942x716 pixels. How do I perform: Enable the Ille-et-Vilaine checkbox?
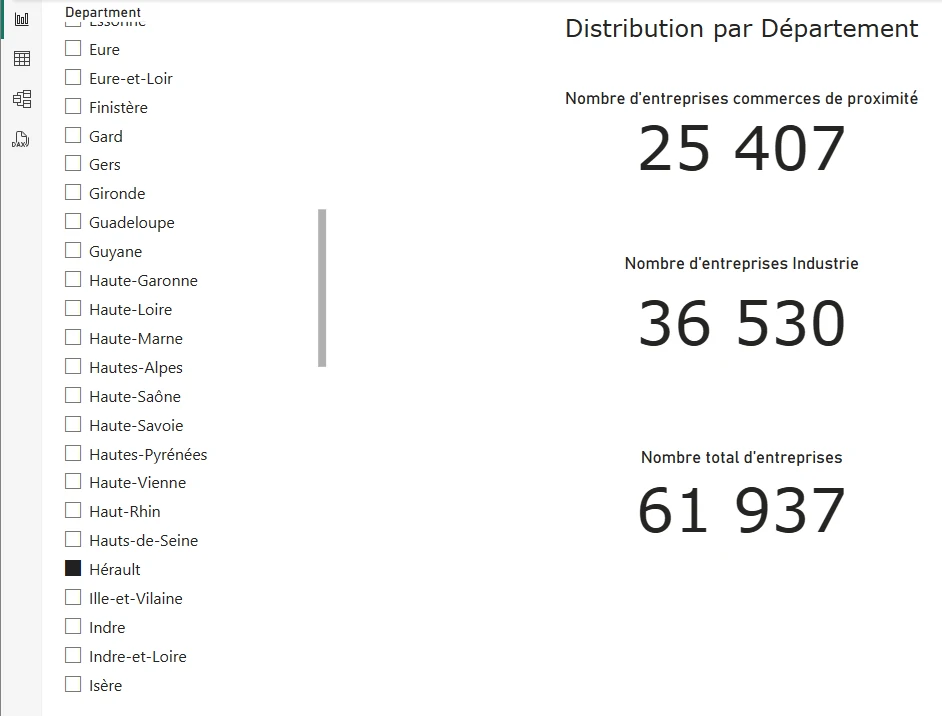coord(73,597)
